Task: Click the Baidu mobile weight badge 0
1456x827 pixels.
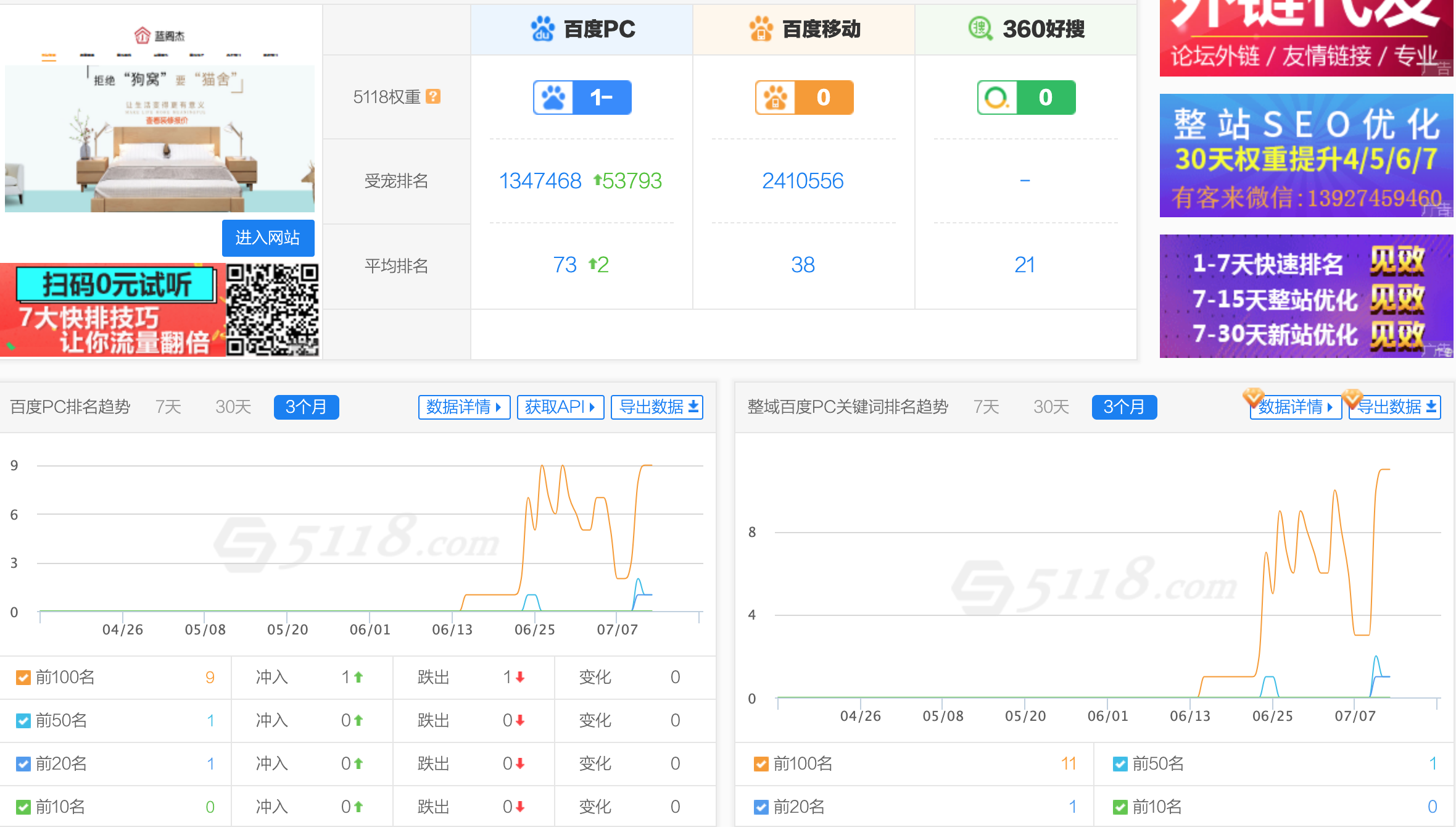Action: pyautogui.click(x=804, y=98)
